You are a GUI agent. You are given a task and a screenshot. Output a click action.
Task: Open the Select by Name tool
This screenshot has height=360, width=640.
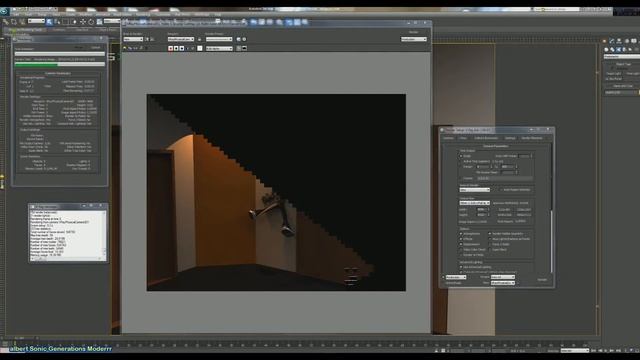click(x=57, y=22)
